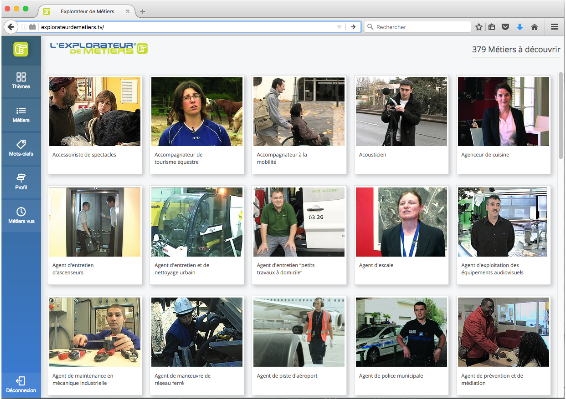Open the bookmarks library icon
566x399 pixels.
click(x=492, y=27)
